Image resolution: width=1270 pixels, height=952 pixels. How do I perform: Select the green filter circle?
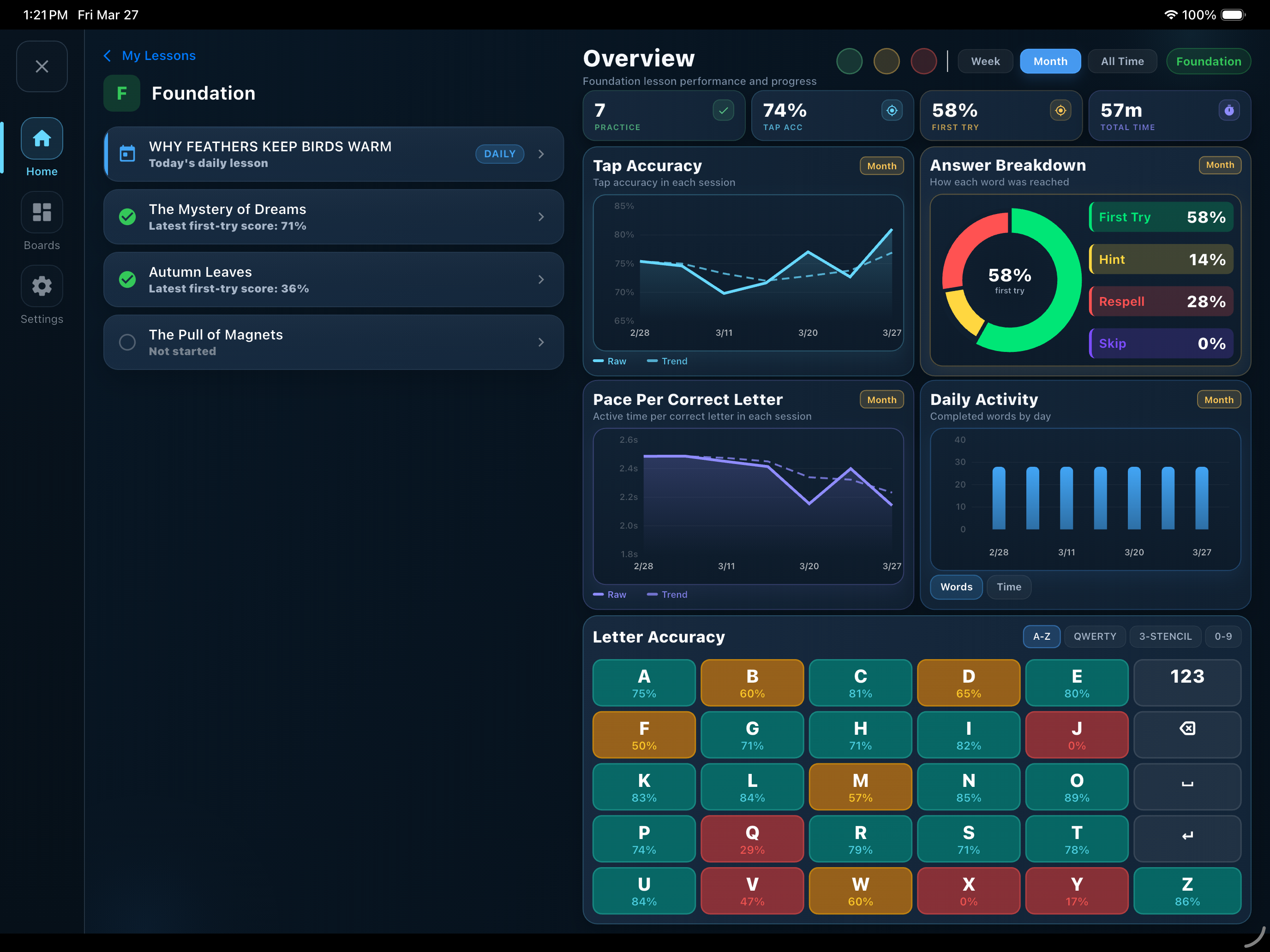pos(849,61)
